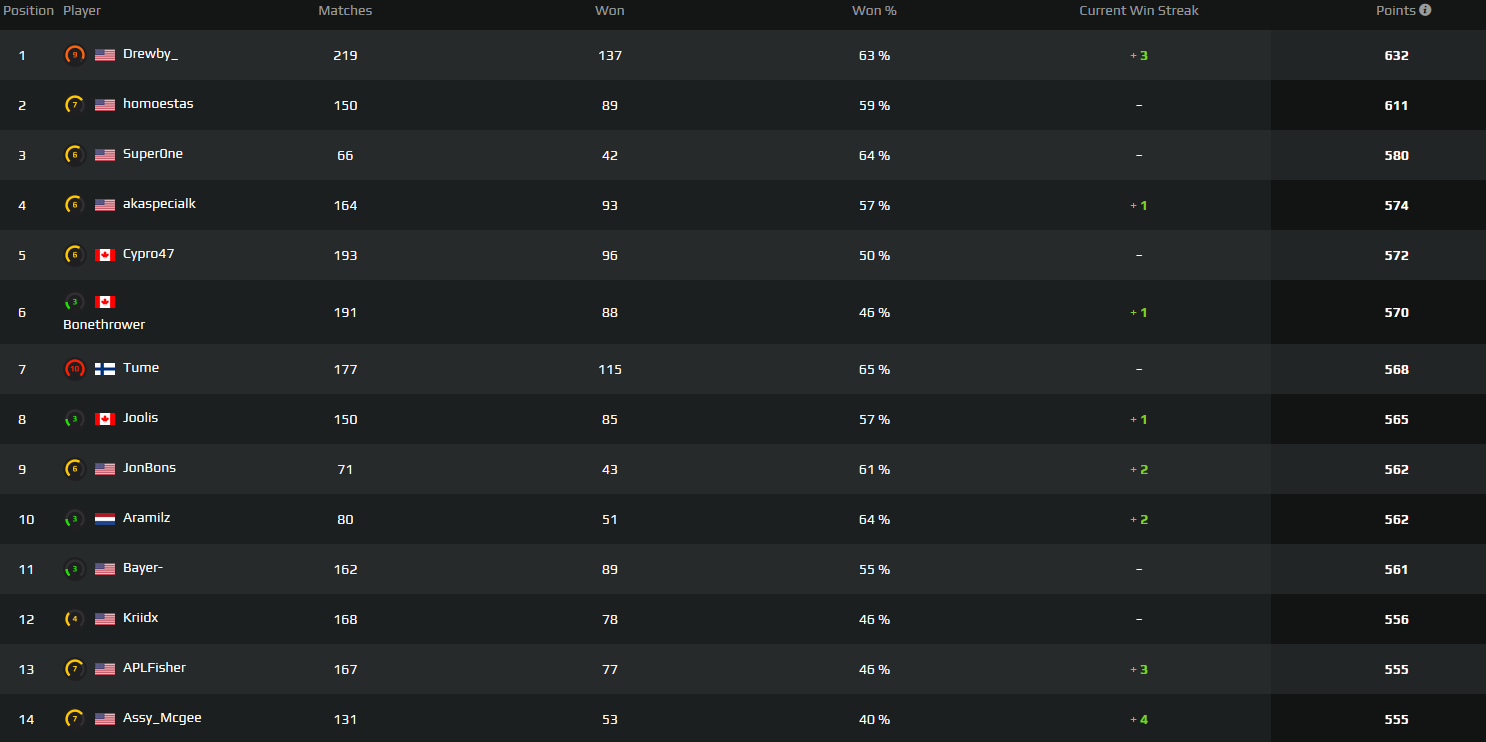The image size is (1486, 742).
Task: Click Tume's red level 10 badge
Action: tap(74, 368)
